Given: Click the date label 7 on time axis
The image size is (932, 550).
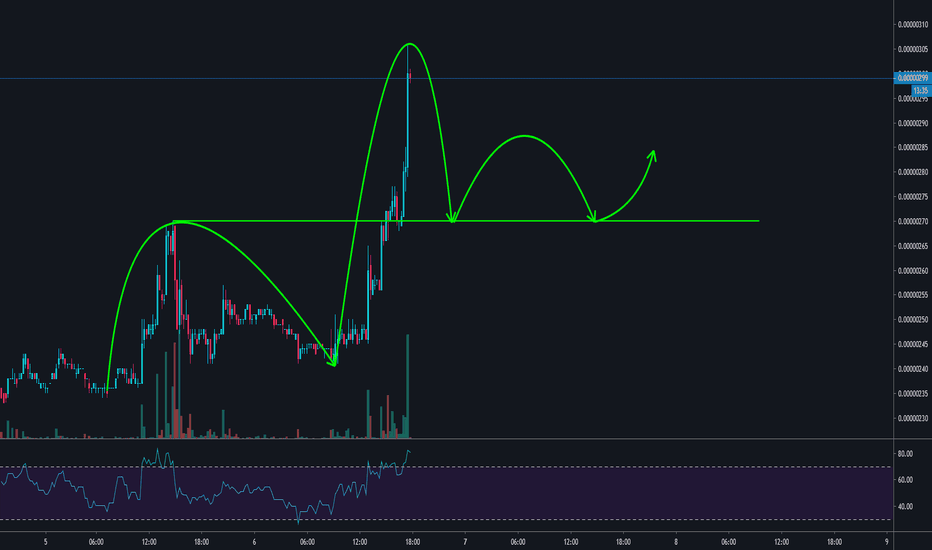Looking at the screenshot, I should pos(465,542).
